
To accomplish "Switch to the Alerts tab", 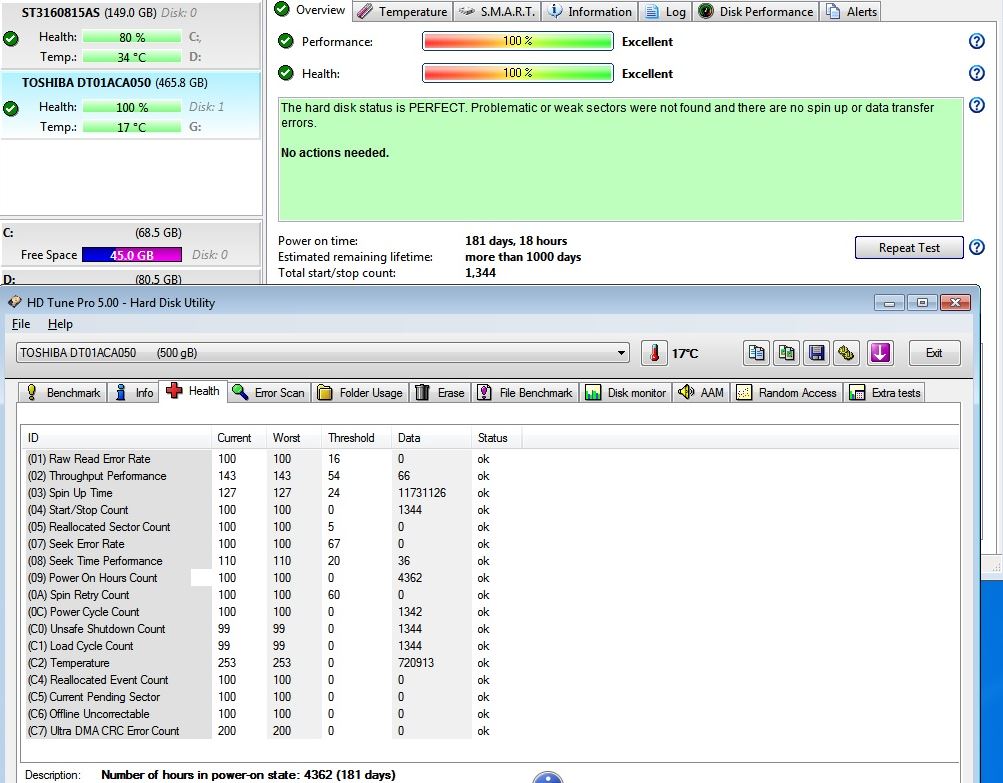I will [851, 12].
